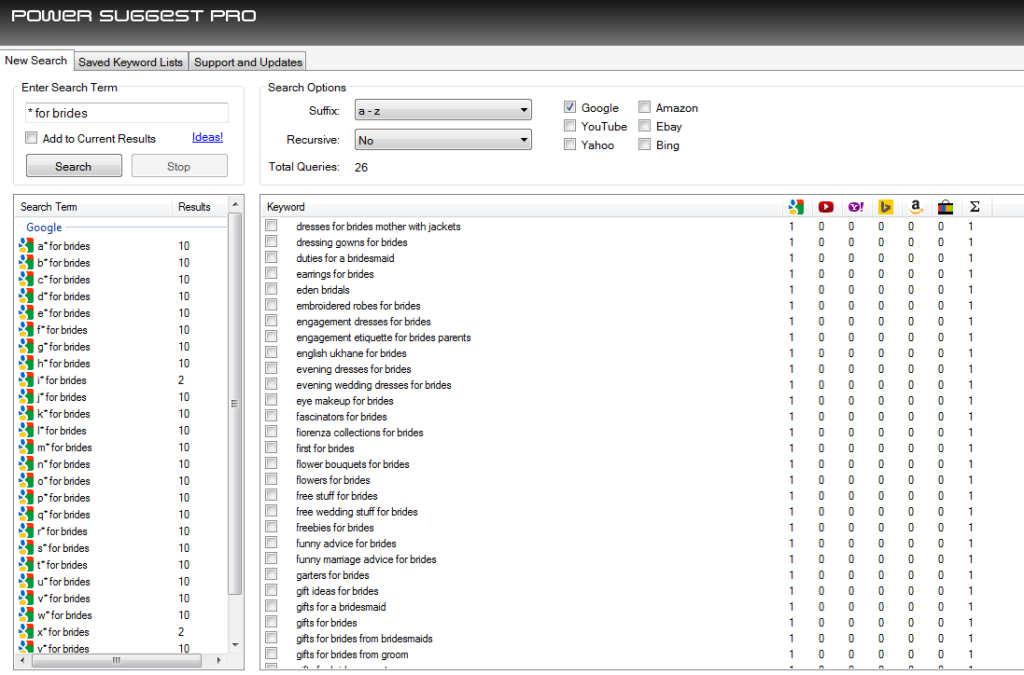Click the Bing column header icon
1024x675 pixels.
pos(886,207)
